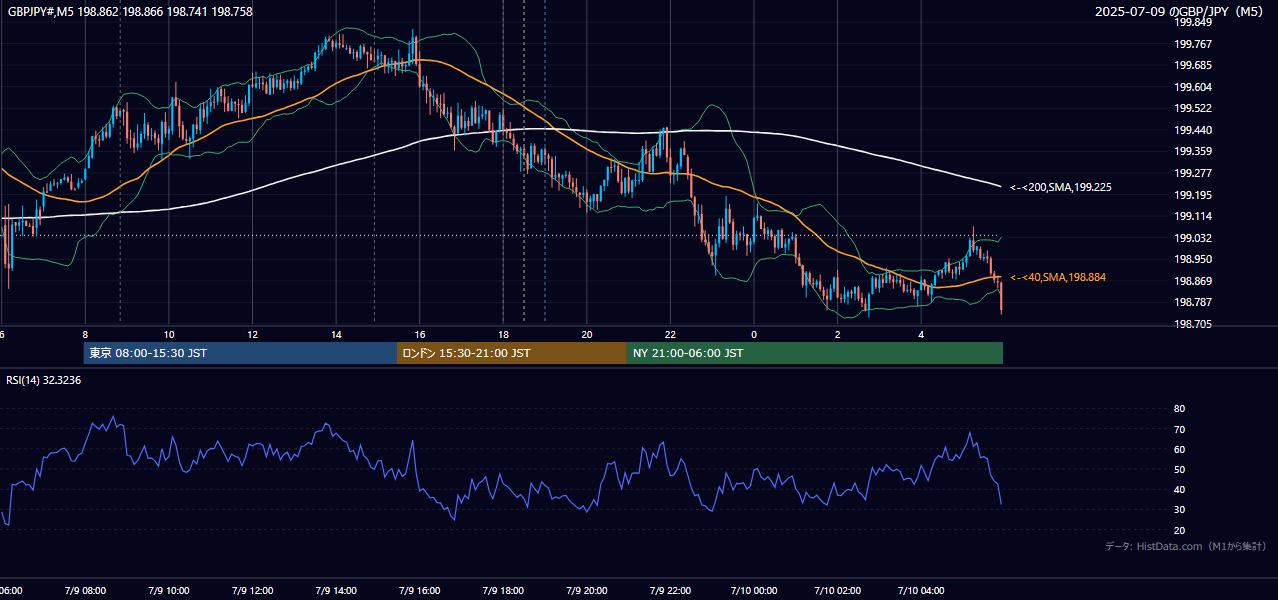1278x600 pixels.
Task: Click price axis label 198.787
Action: tap(1192, 302)
